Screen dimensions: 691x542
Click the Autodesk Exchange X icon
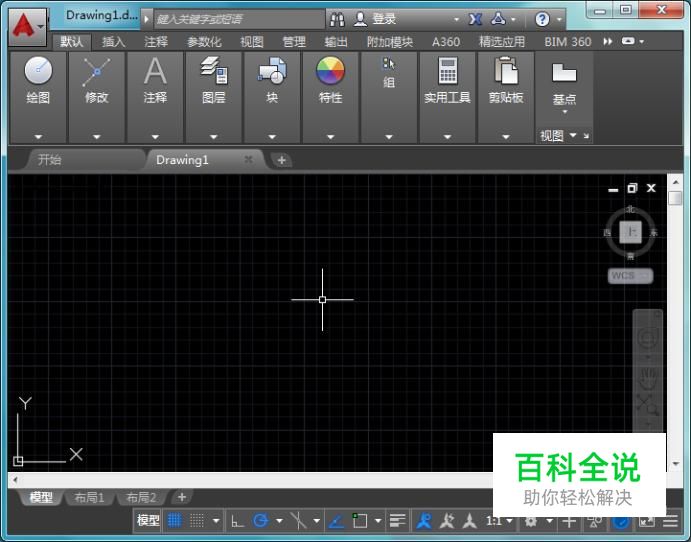tap(475, 19)
